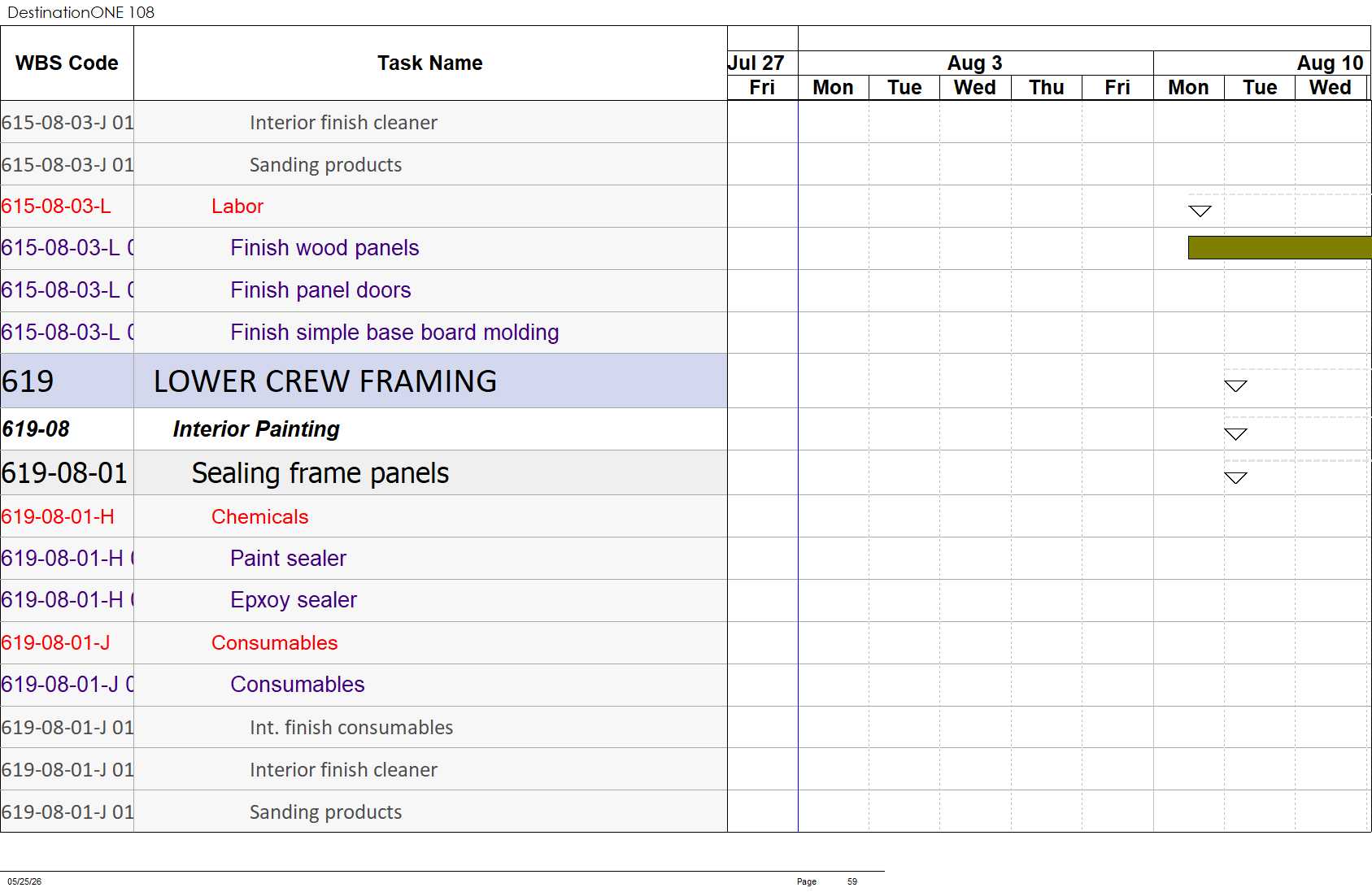Select the LOWER CREW FRAMING row
This screenshot has width=1372, height=892.
pyautogui.click(x=364, y=381)
